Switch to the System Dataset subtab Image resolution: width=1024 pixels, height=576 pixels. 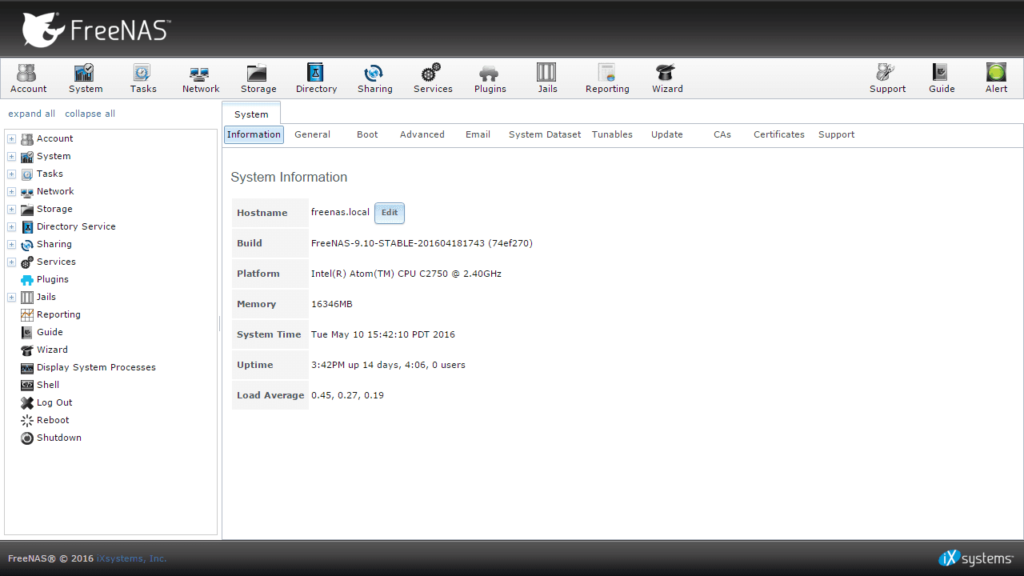544,135
